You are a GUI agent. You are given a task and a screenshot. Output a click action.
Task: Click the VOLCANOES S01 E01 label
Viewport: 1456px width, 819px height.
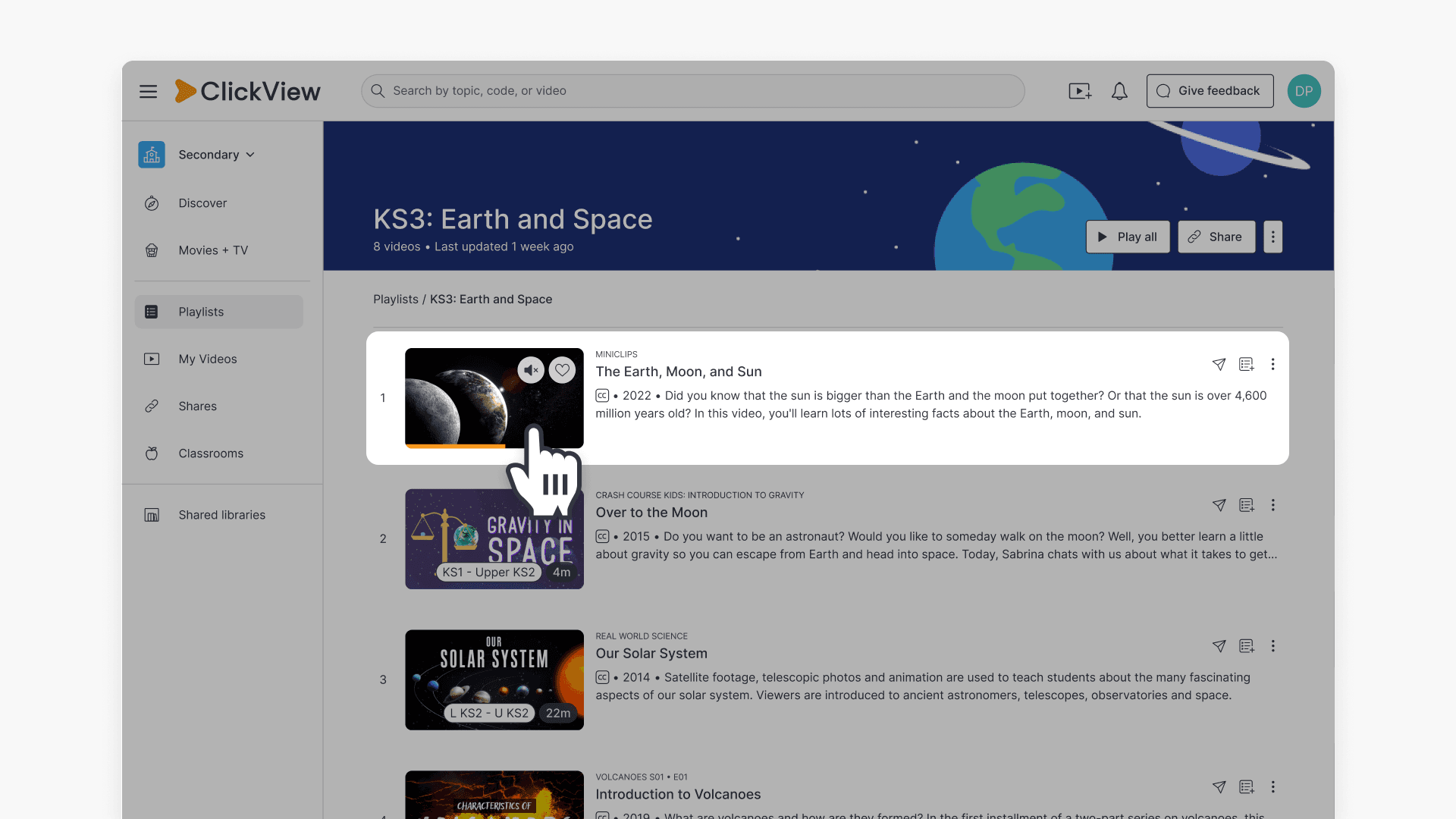coord(642,777)
